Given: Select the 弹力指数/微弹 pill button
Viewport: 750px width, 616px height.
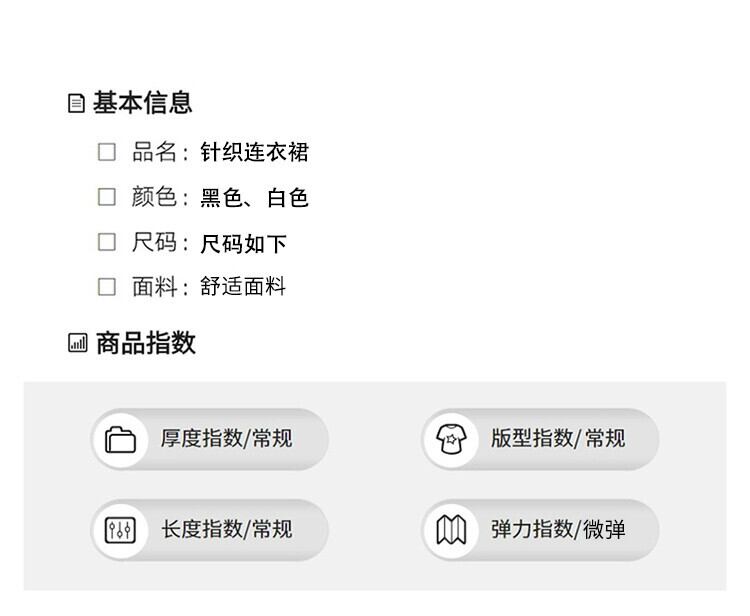Looking at the screenshot, I should click(x=540, y=530).
